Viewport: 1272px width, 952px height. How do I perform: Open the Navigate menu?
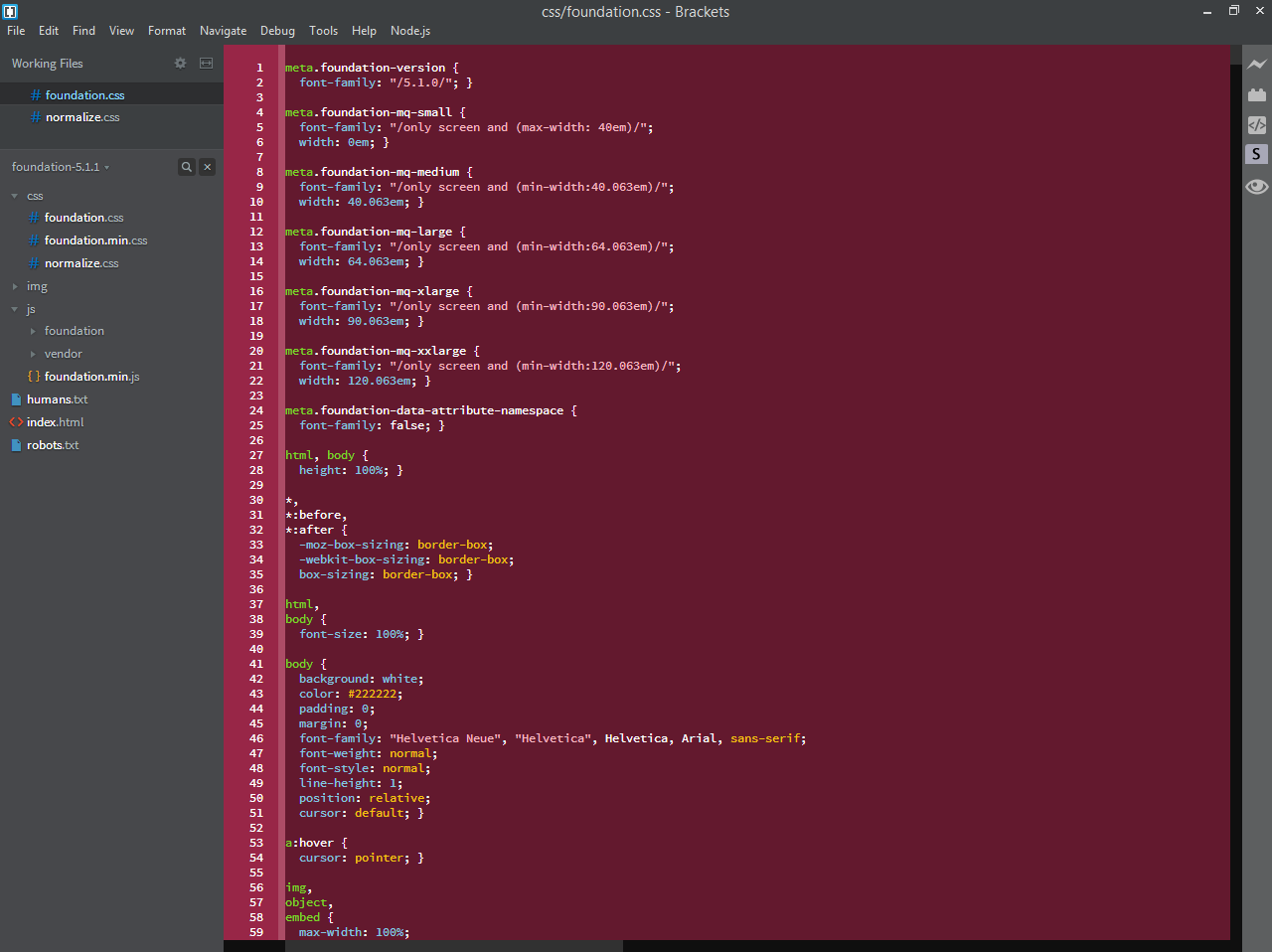coord(223,31)
